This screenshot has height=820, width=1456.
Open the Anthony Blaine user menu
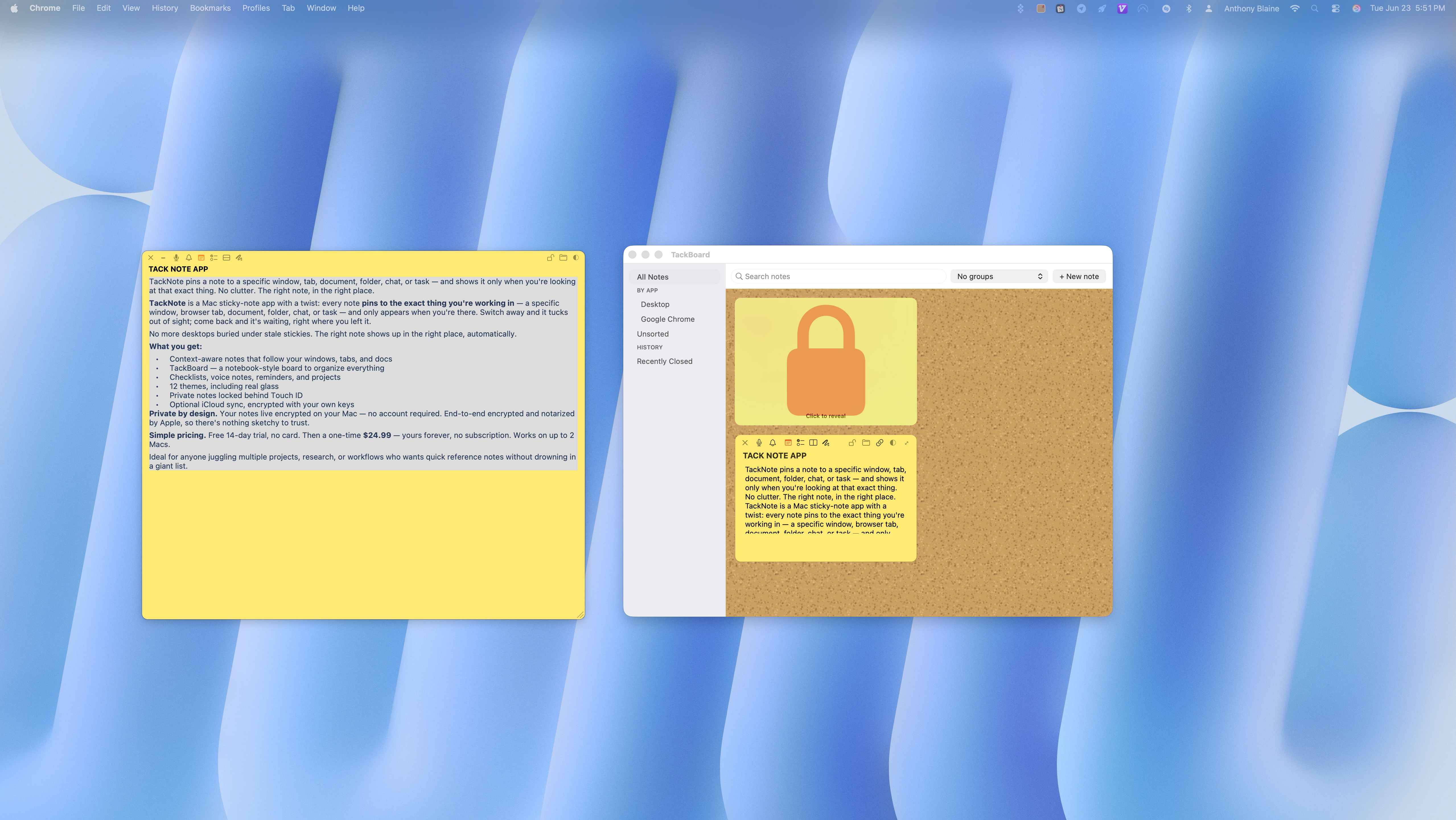pyautogui.click(x=1251, y=9)
